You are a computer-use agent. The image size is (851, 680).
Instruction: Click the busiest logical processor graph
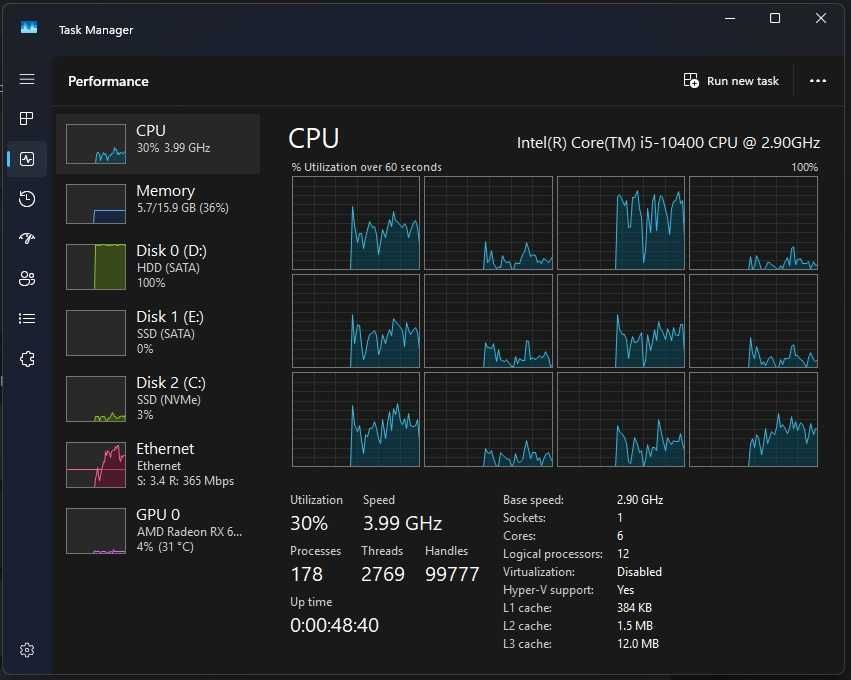(x=621, y=223)
